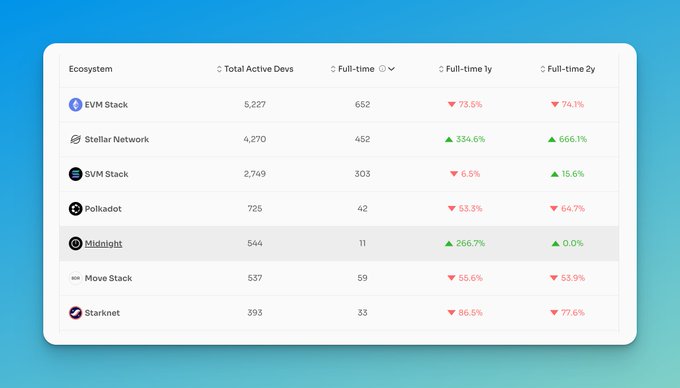This screenshot has height=388, width=680.
Task: Sort by Full-time 1y column header
Action: tap(469, 69)
